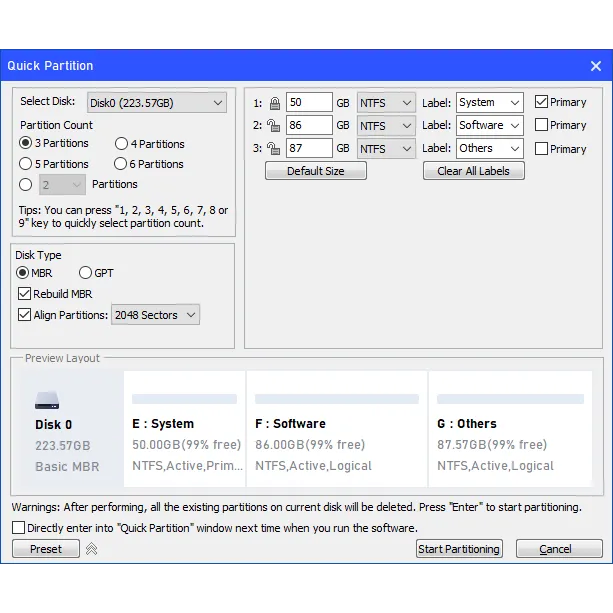Choose the 4 Partitions option

point(121,144)
